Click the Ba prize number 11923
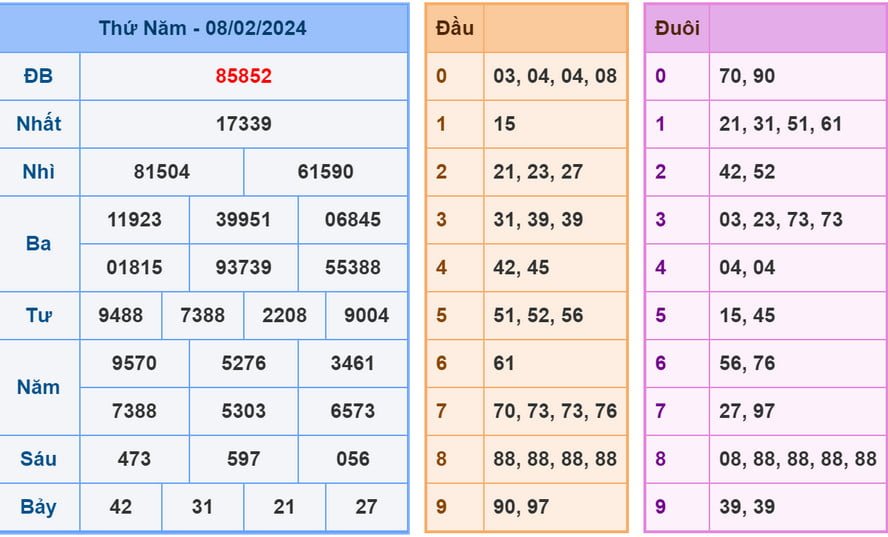 click(134, 220)
